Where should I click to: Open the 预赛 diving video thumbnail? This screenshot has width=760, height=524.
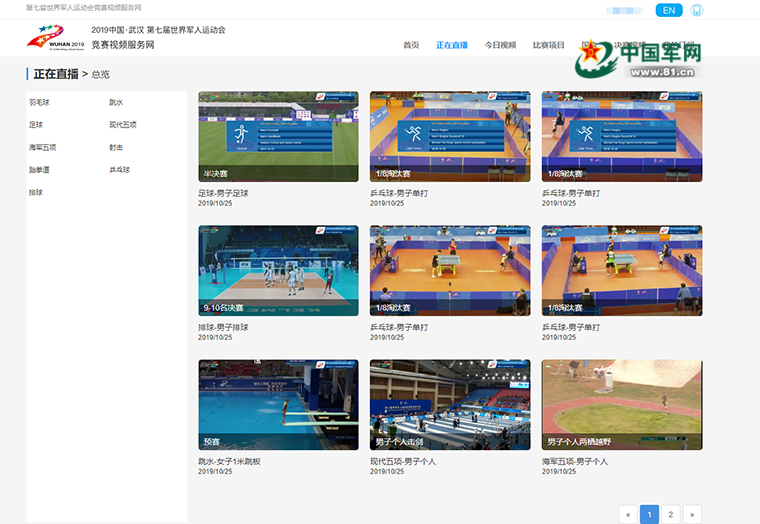[278, 404]
